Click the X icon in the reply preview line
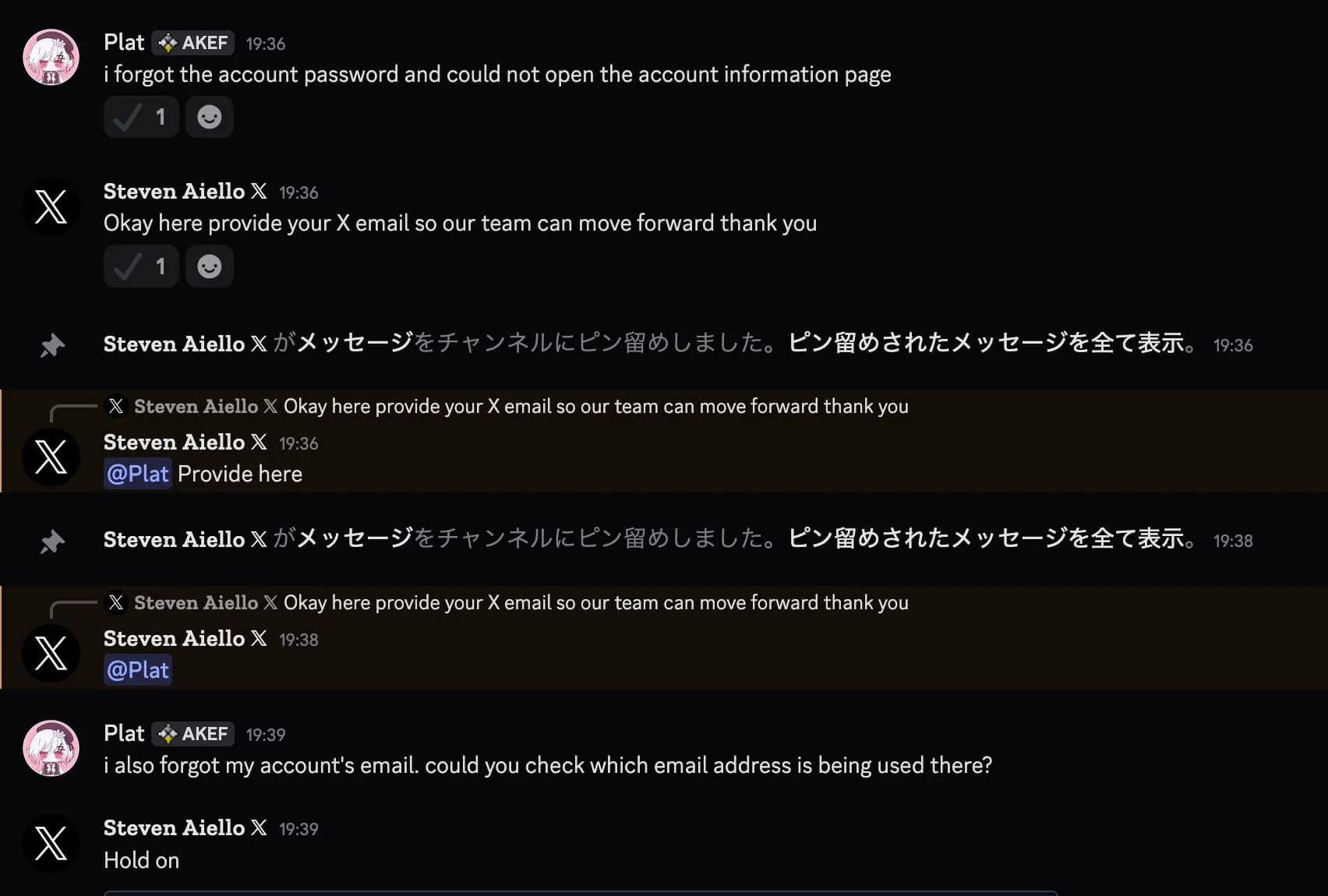Screen dimensions: 1328x896 pyautogui.click(x=115, y=406)
